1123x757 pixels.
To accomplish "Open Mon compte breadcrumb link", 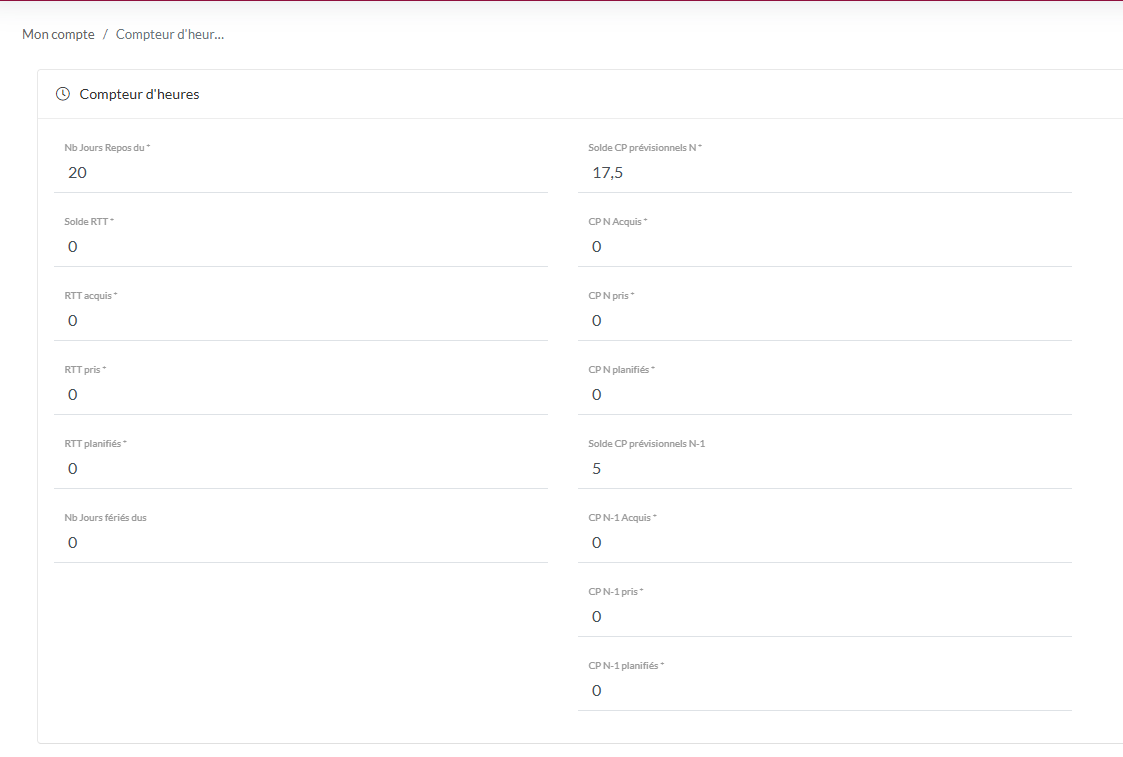I will (58, 34).
